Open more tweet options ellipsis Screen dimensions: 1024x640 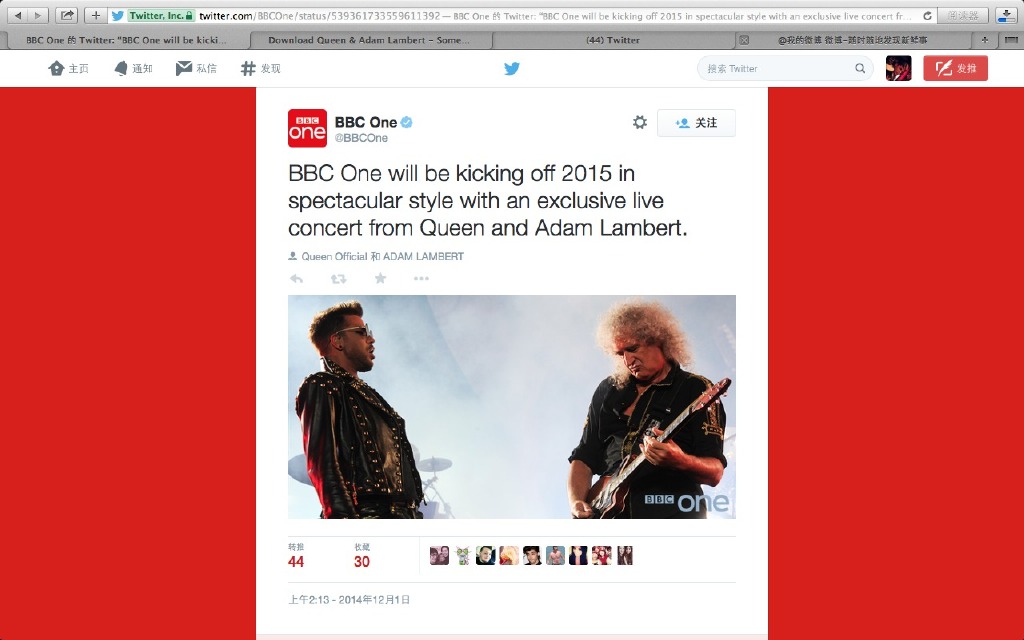[x=421, y=279]
